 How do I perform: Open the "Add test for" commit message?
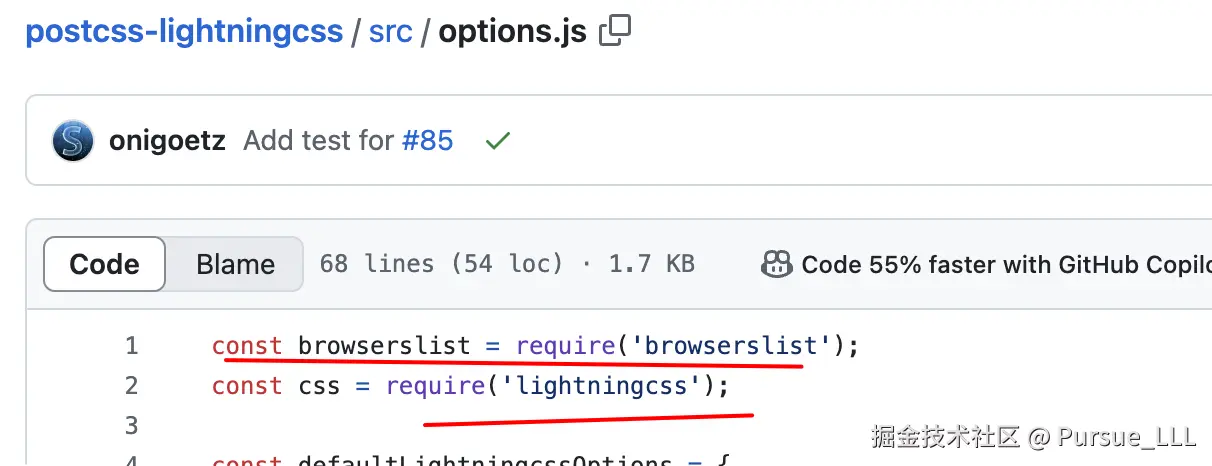click(319, 141)
